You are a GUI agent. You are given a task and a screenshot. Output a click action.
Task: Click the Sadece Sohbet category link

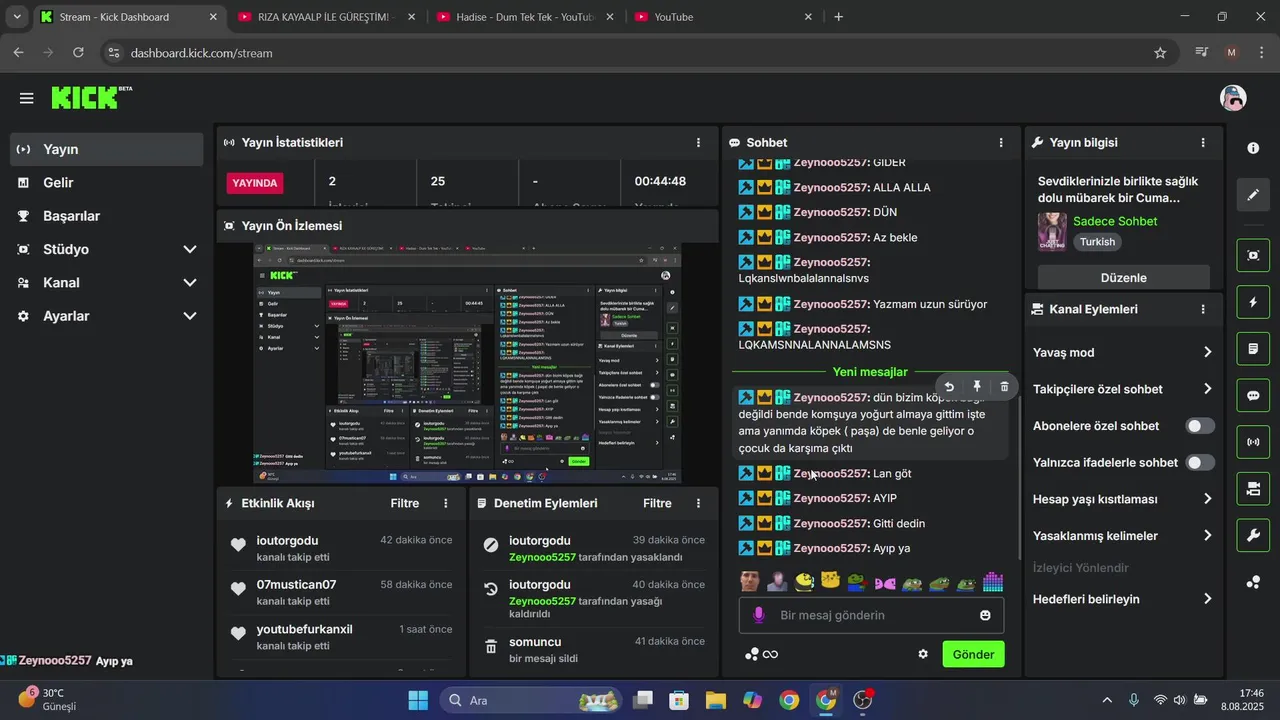pyautogui.click(x=1115, y=221)
